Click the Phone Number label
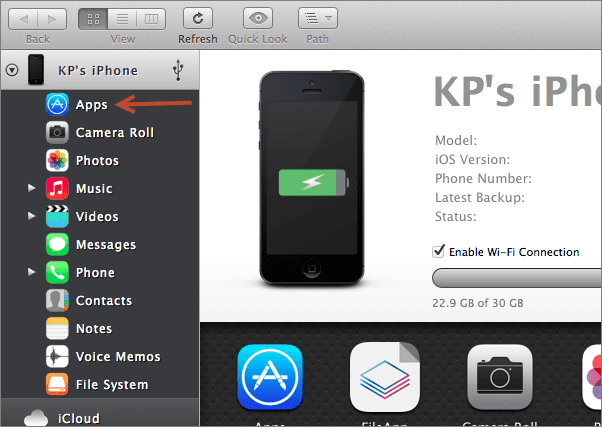The image size is (602, 427). pyautogui.click(x=483, y=178)
